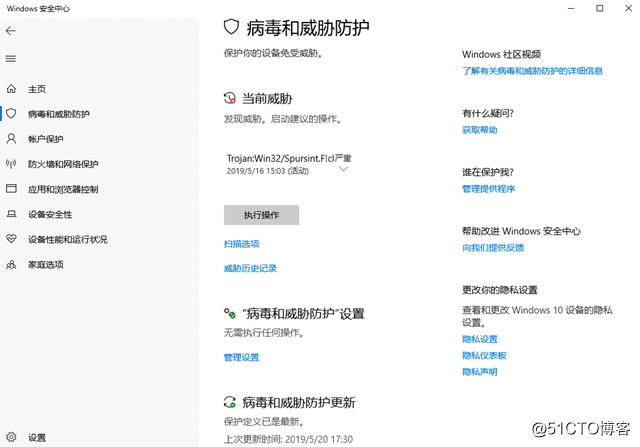640x447 pixels.
Task: Open the 隐私设置 link
Action: 480,339
